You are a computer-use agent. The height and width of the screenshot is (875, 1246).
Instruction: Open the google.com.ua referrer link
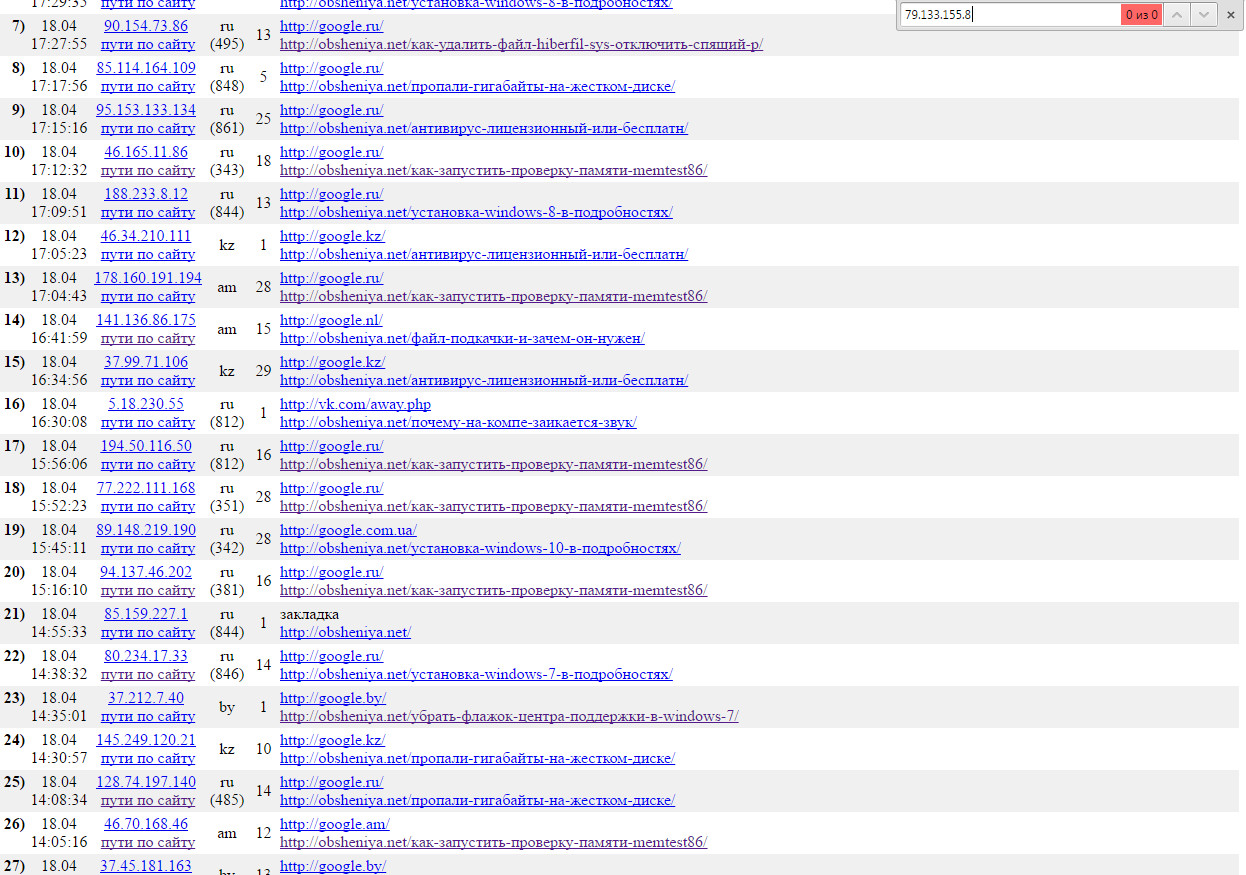pos(348,530)
